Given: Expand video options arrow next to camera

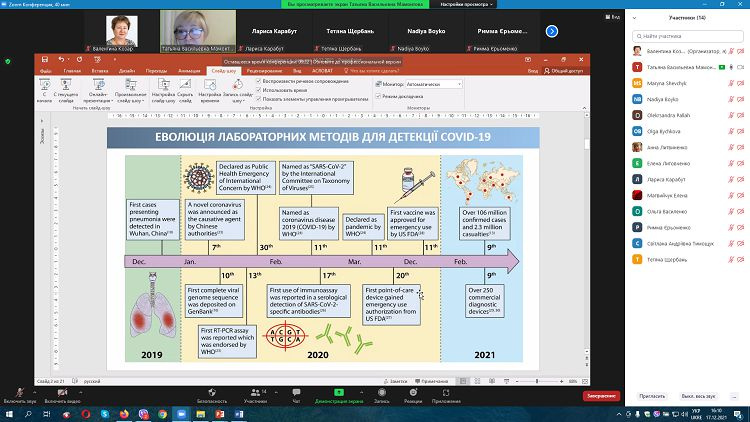Looking at the screenshot, I should click(80, 392).
